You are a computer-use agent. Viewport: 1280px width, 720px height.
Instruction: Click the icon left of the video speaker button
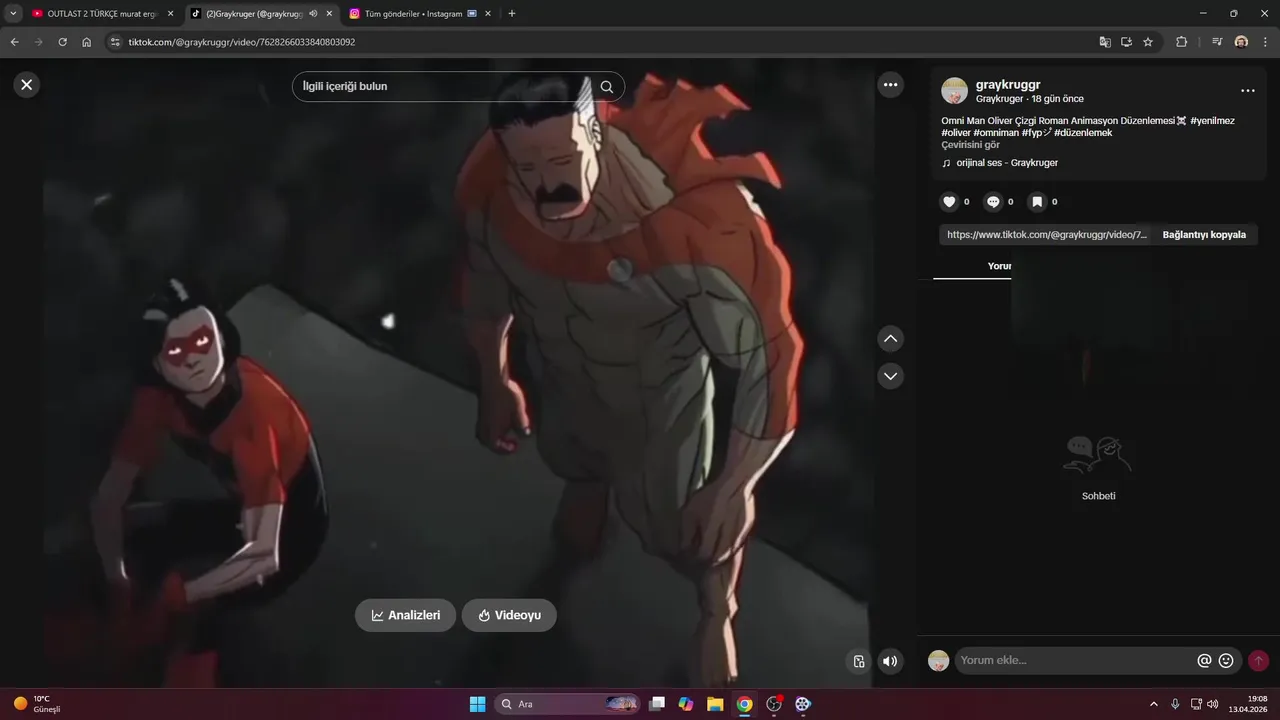point(858,661)
